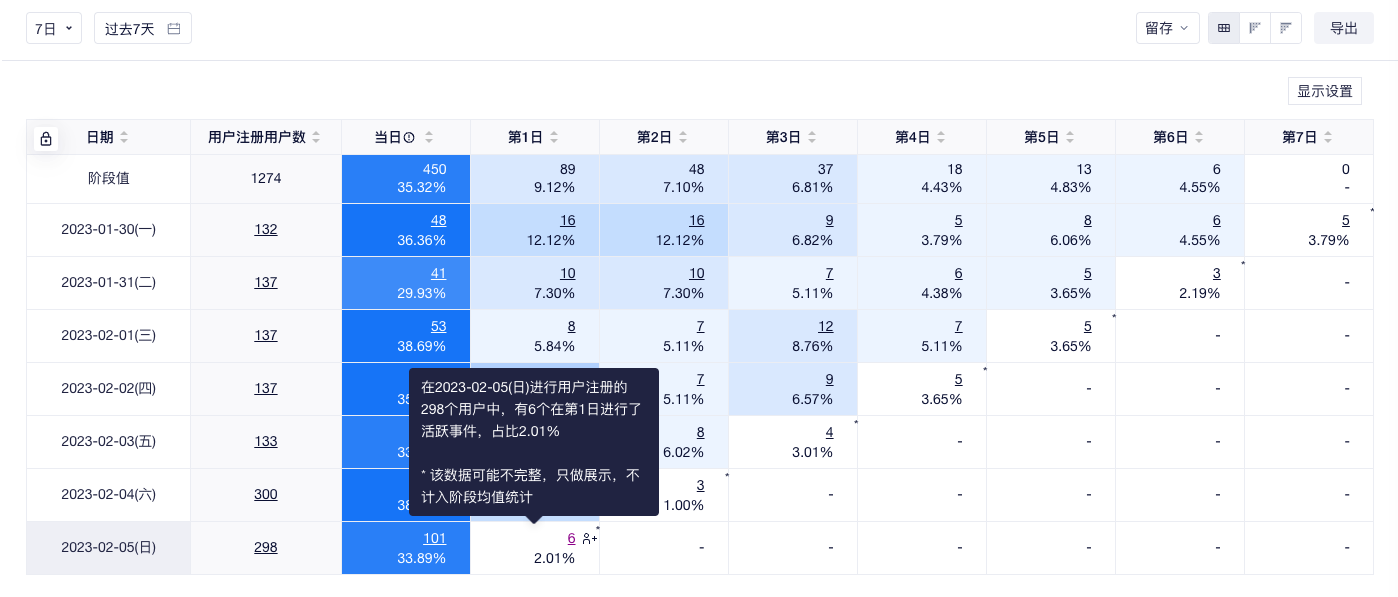Click the lock icon in table header
Image resolution: width=1398 pixels, height=597 pixels.
tap(46, 139)
